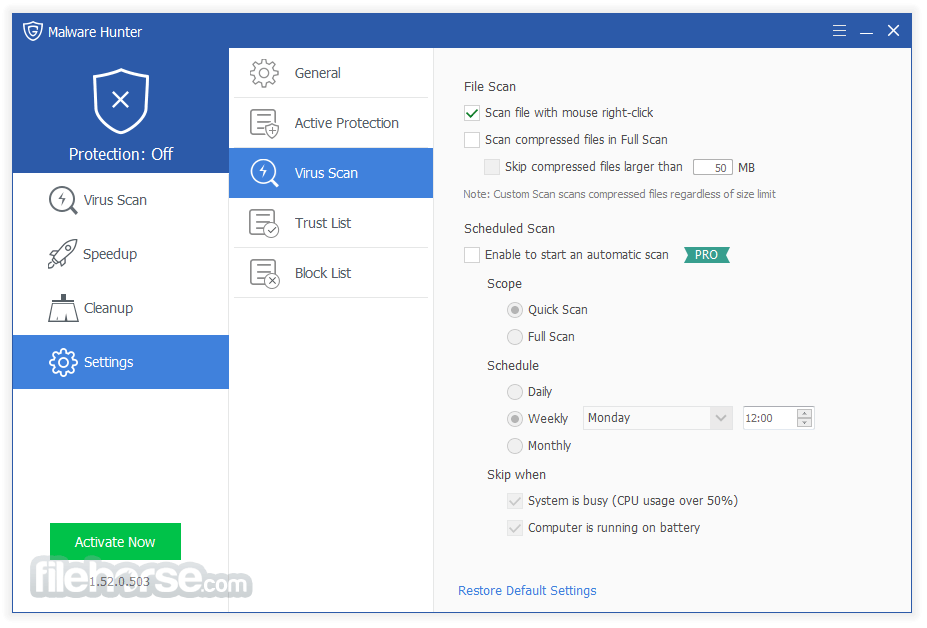Open the Block List settings tab
The height and width of the screenshot is (628, 927).
pos(331,273)
